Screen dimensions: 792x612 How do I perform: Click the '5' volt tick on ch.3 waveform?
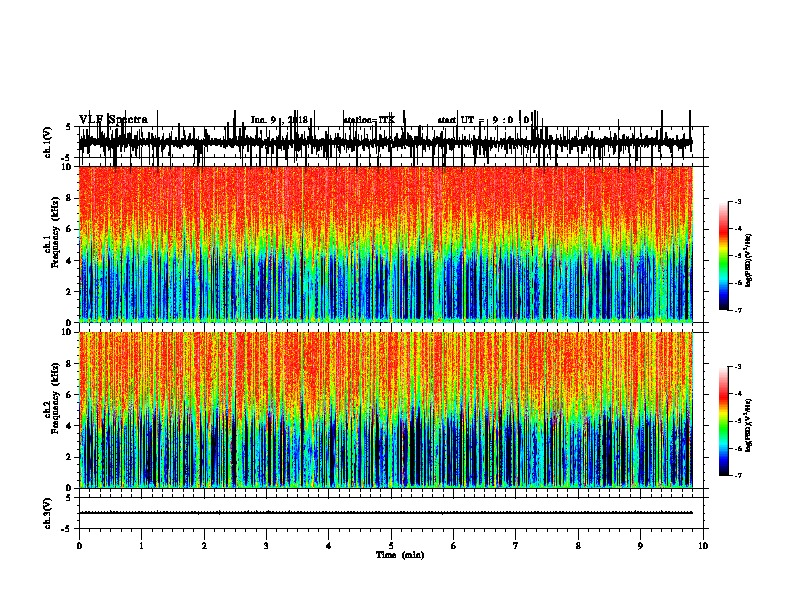tap(69, 498)
